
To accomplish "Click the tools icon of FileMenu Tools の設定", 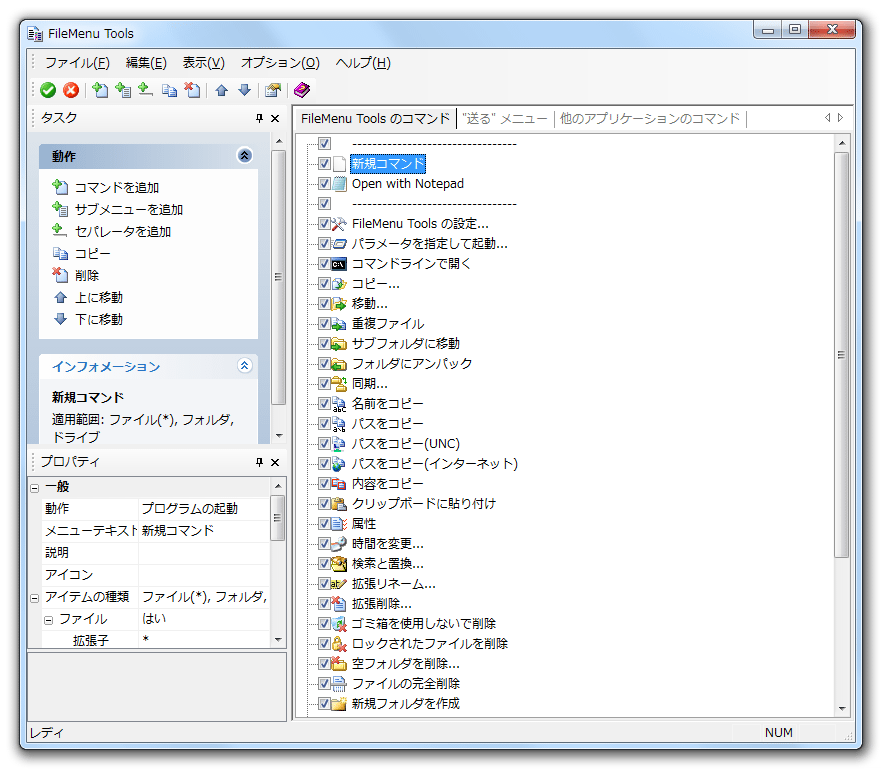I will click(x=339, y=224).
